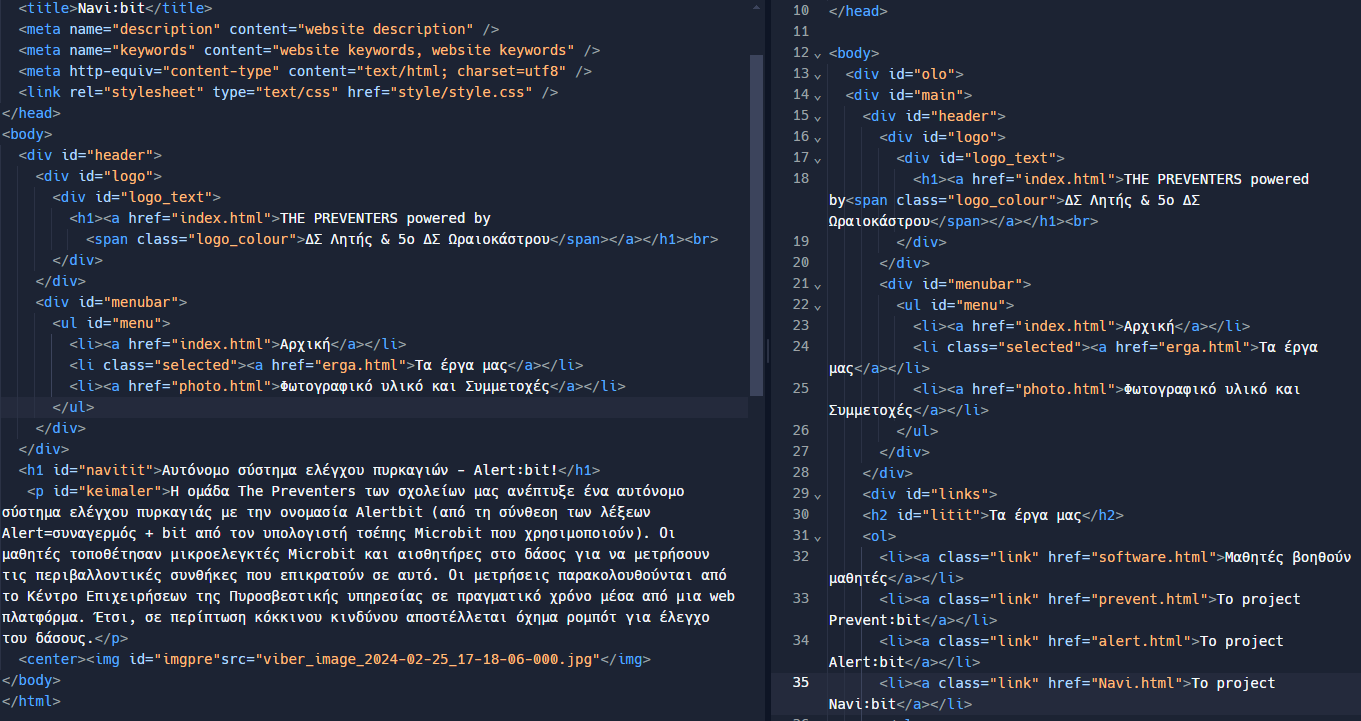Fold the div "olo" block at line 13

(818, 75)
